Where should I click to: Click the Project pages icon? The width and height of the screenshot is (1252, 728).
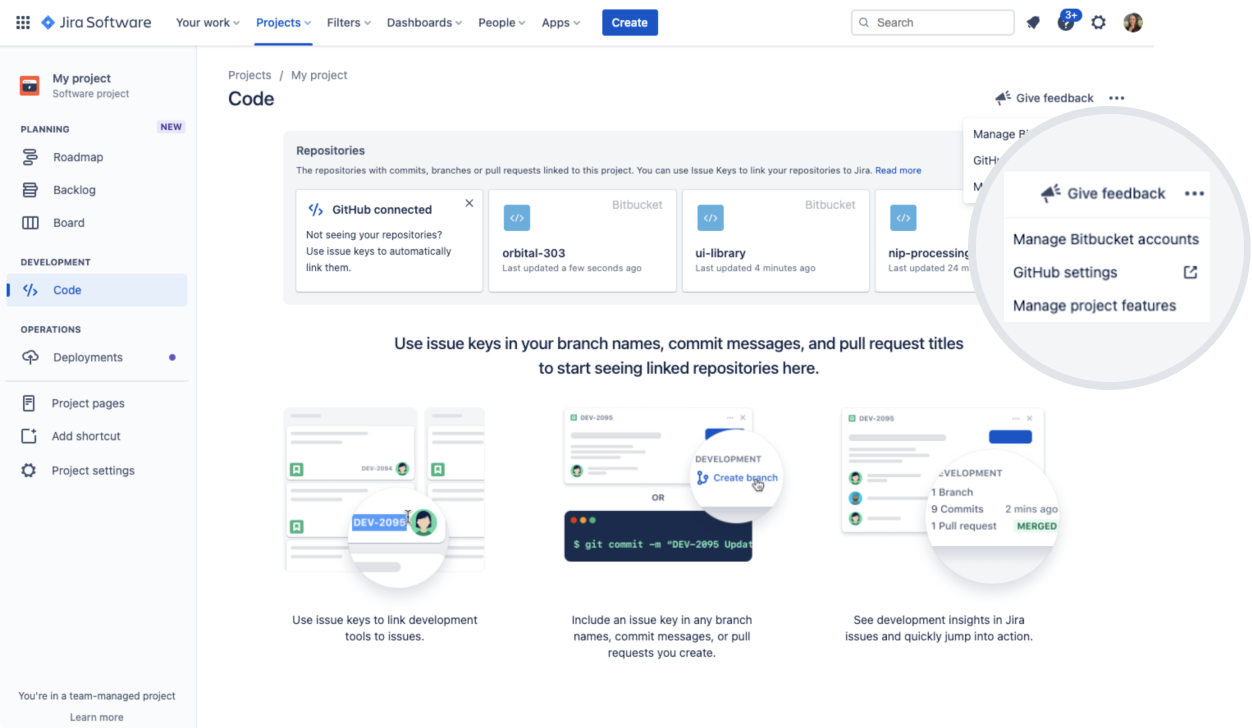(x=29, y=403)
